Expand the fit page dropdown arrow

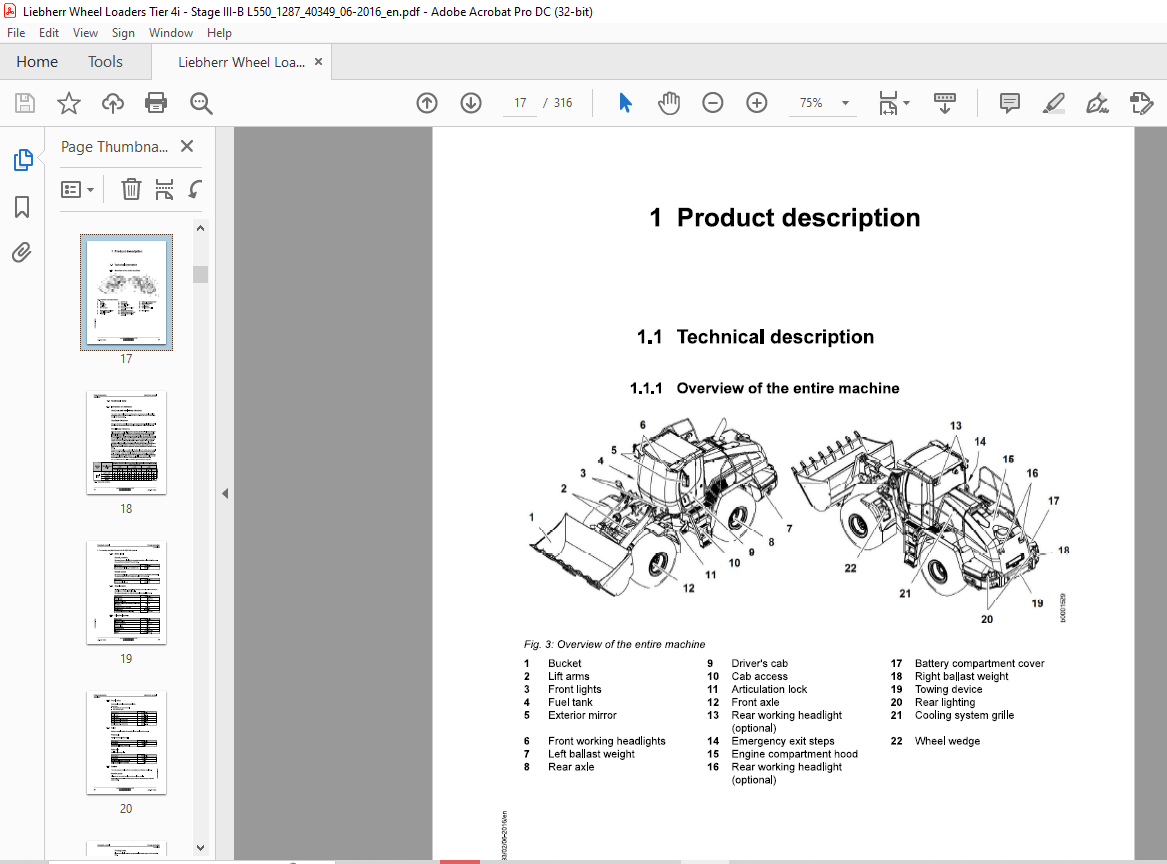[907, 103]
